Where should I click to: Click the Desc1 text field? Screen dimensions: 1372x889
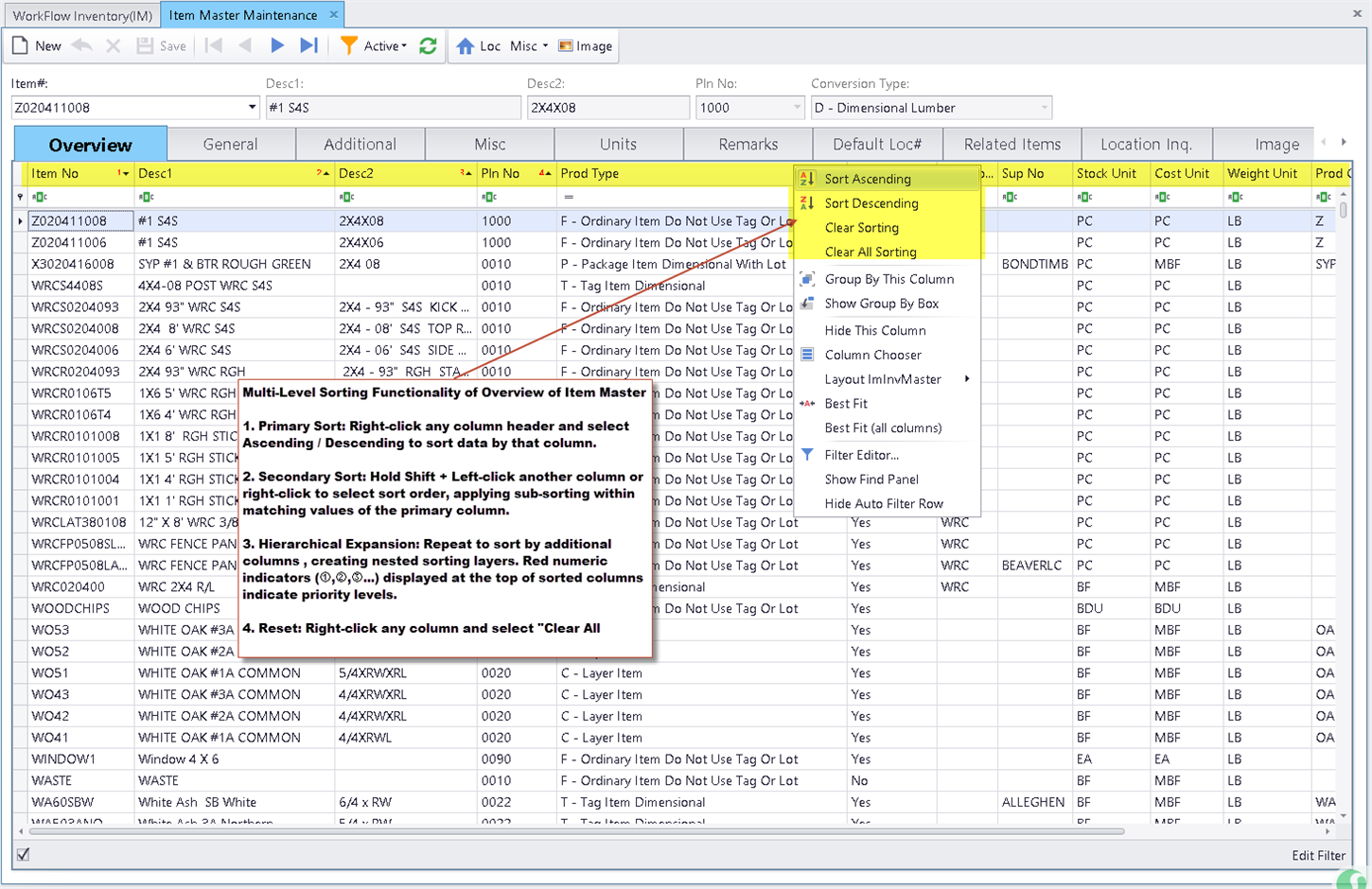pos(393,108)
